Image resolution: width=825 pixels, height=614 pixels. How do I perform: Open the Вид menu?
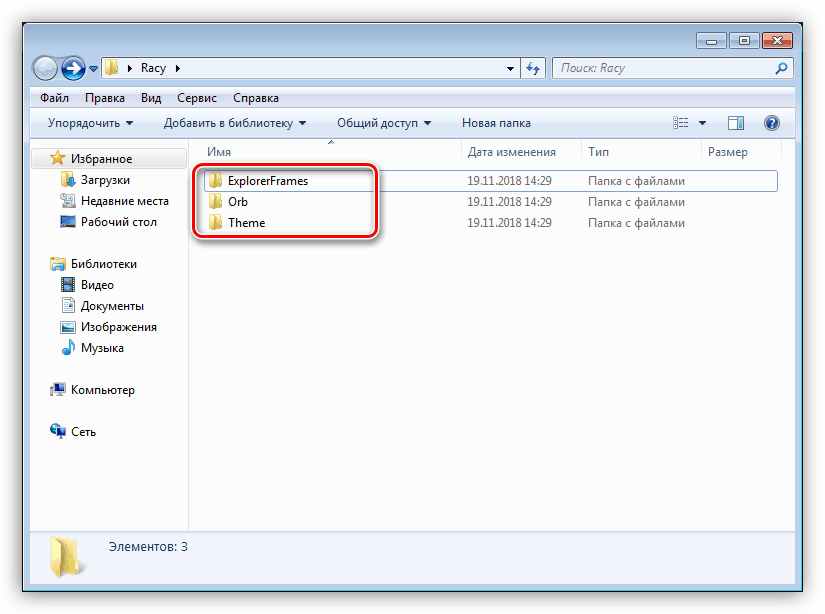151,98
